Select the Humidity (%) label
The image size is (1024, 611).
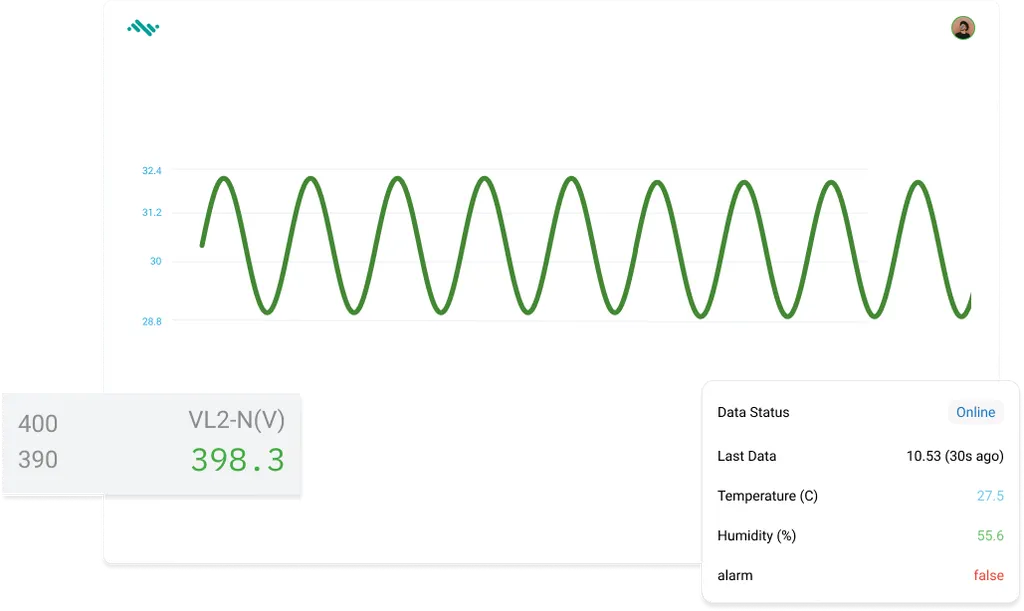pyautogui.click(x=756, y=536)
